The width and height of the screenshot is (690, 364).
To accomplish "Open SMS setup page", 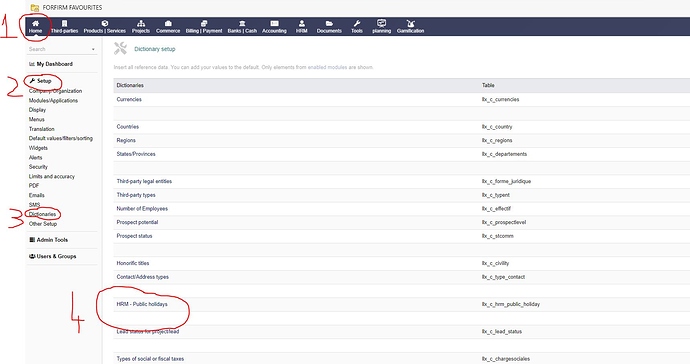I will pos(34,205).
